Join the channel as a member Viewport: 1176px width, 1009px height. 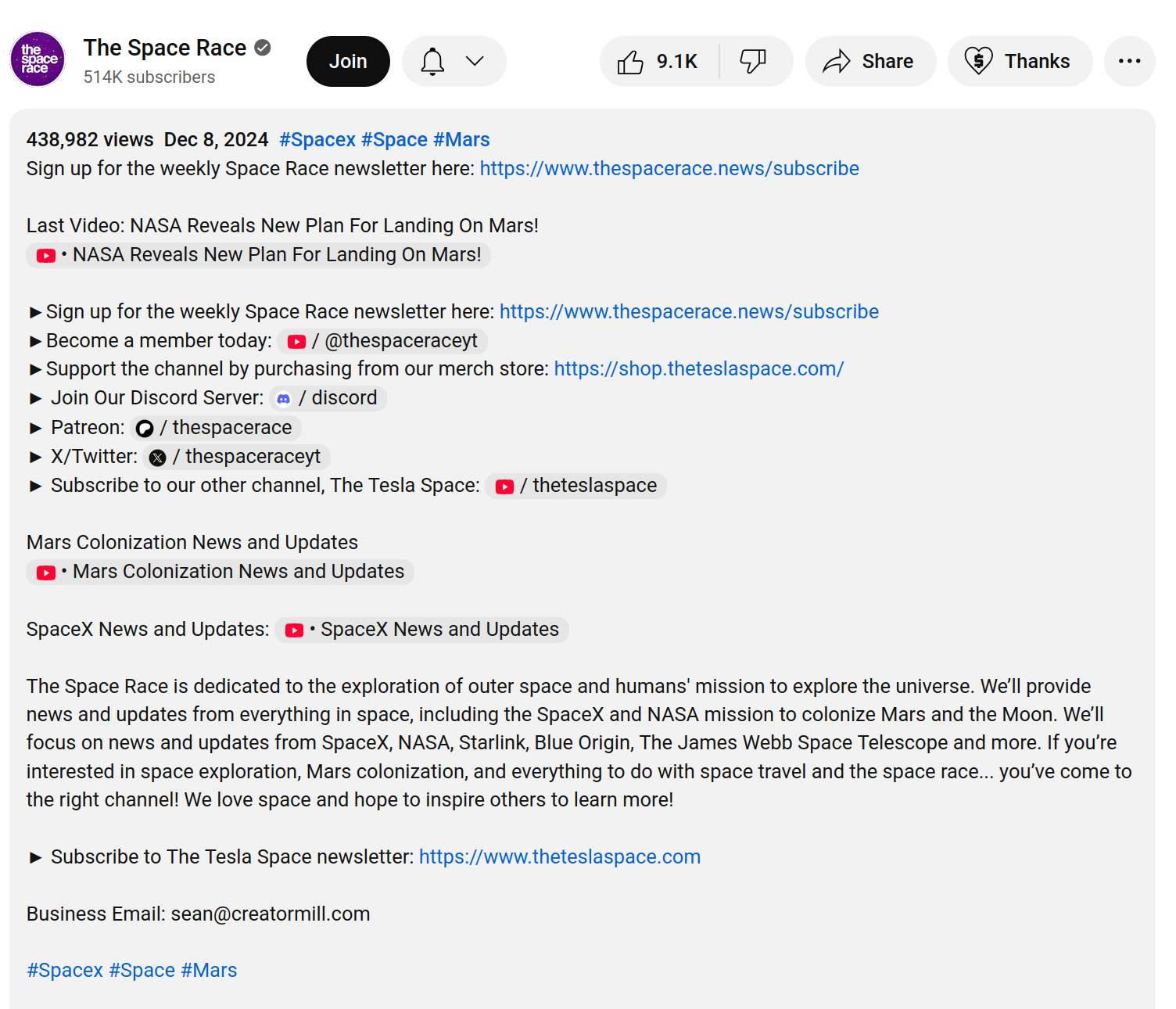(x=348, y=62)
